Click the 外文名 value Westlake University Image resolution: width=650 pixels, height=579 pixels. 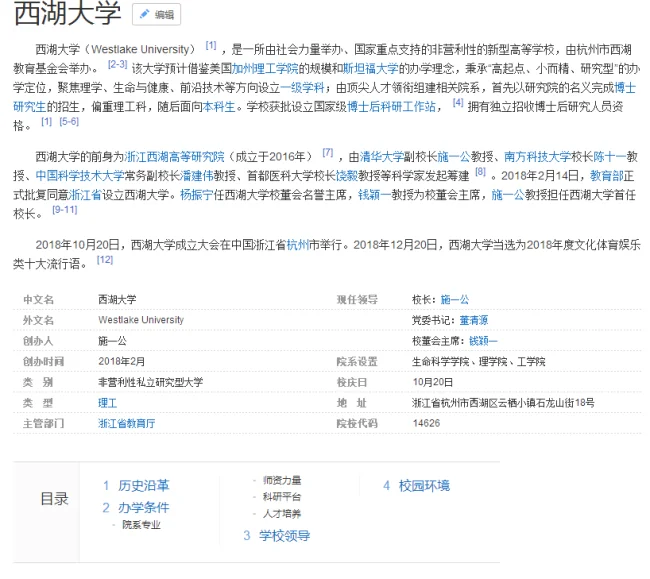pos(141,320)
